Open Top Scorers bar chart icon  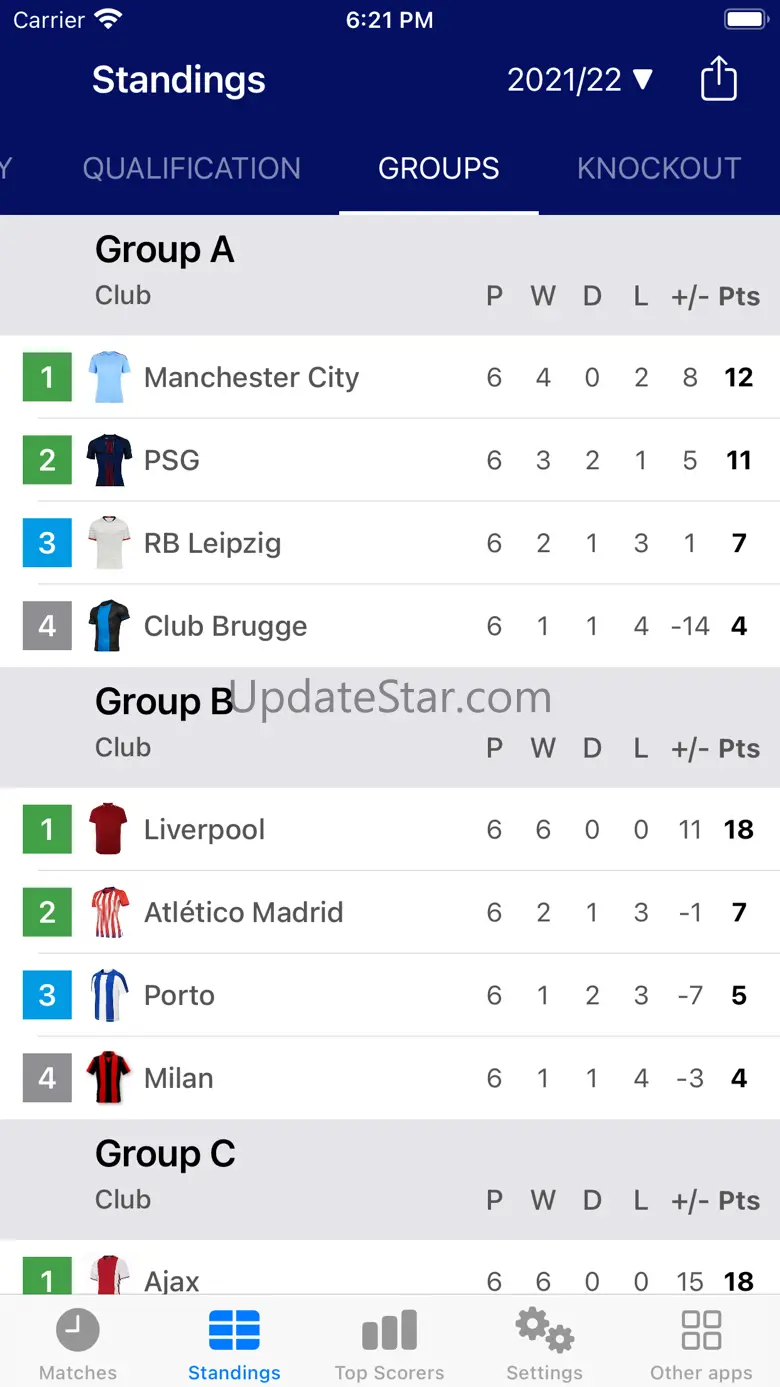pyautogui.click(x=389, y=1332)
